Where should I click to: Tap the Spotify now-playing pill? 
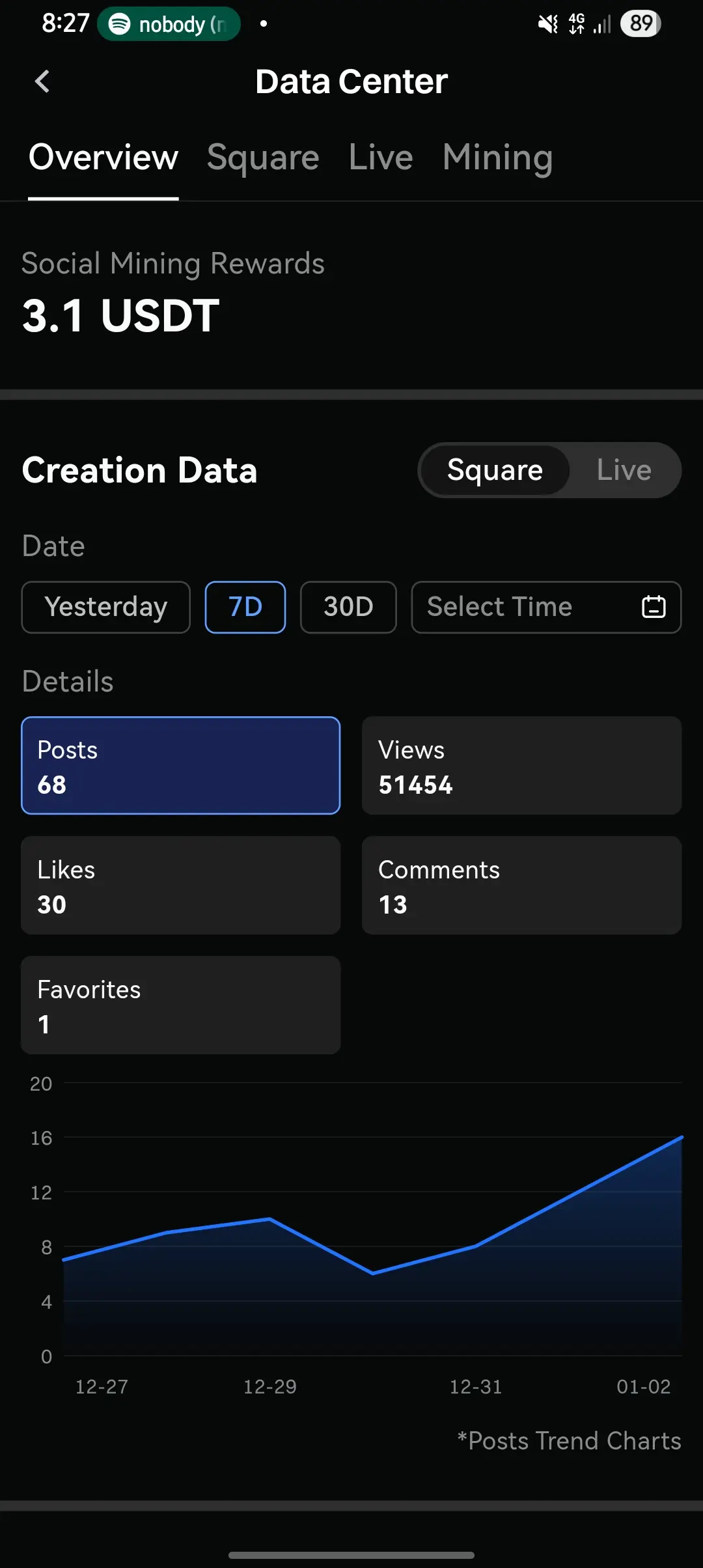point(169,24)
